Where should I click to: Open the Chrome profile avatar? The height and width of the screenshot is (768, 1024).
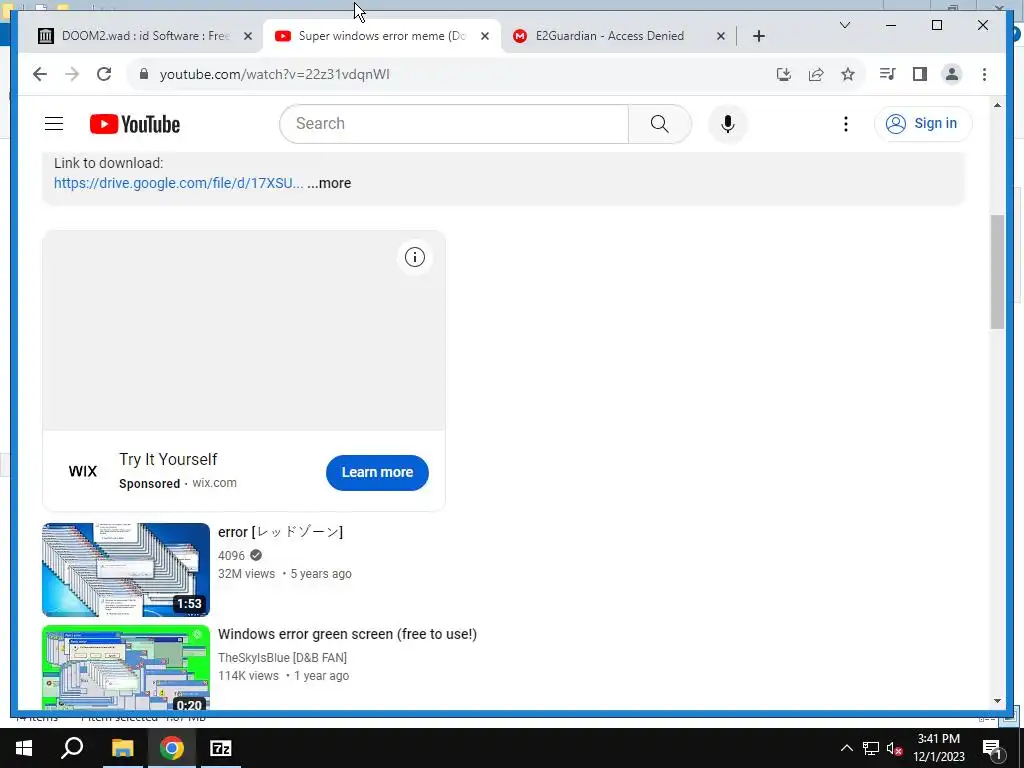tap(952, 74)
